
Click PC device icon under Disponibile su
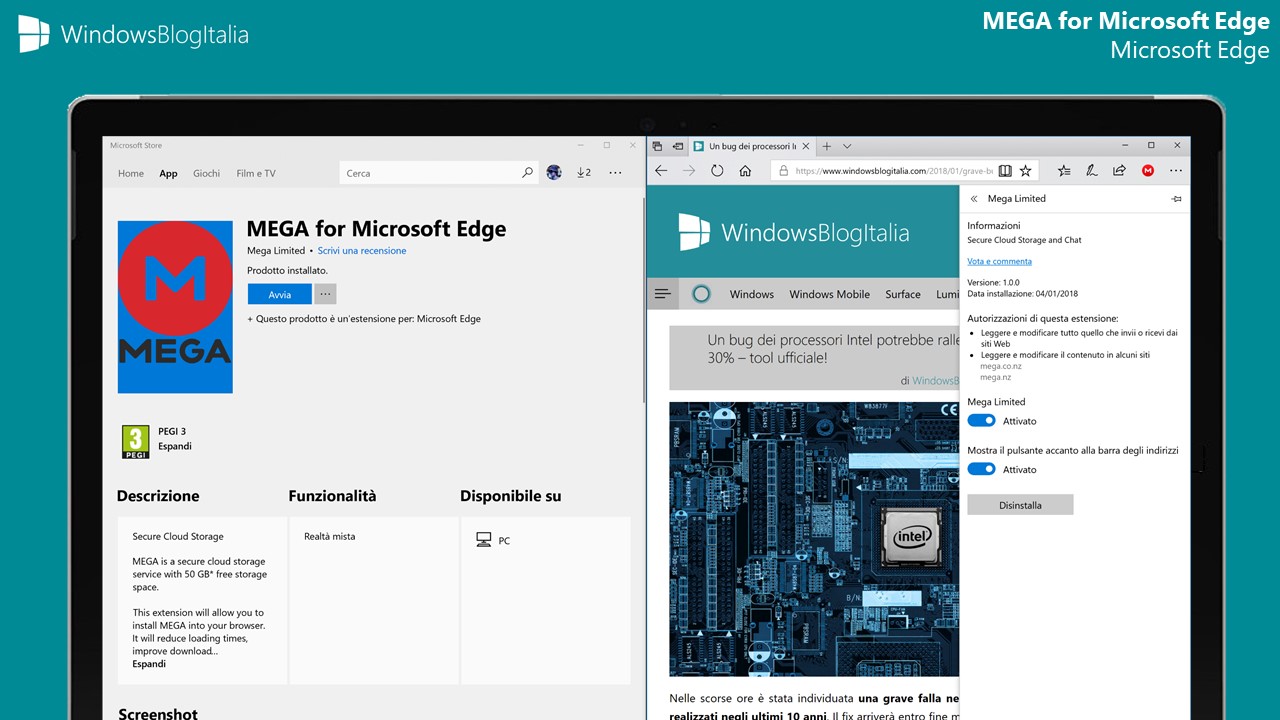click(x=484, y=540)
